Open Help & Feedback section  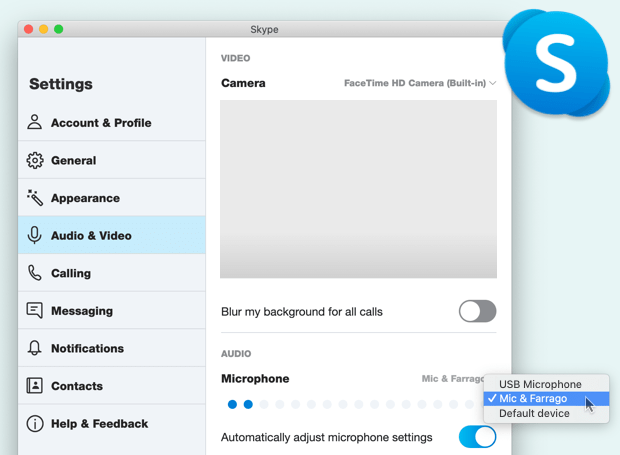pos(112,423)
